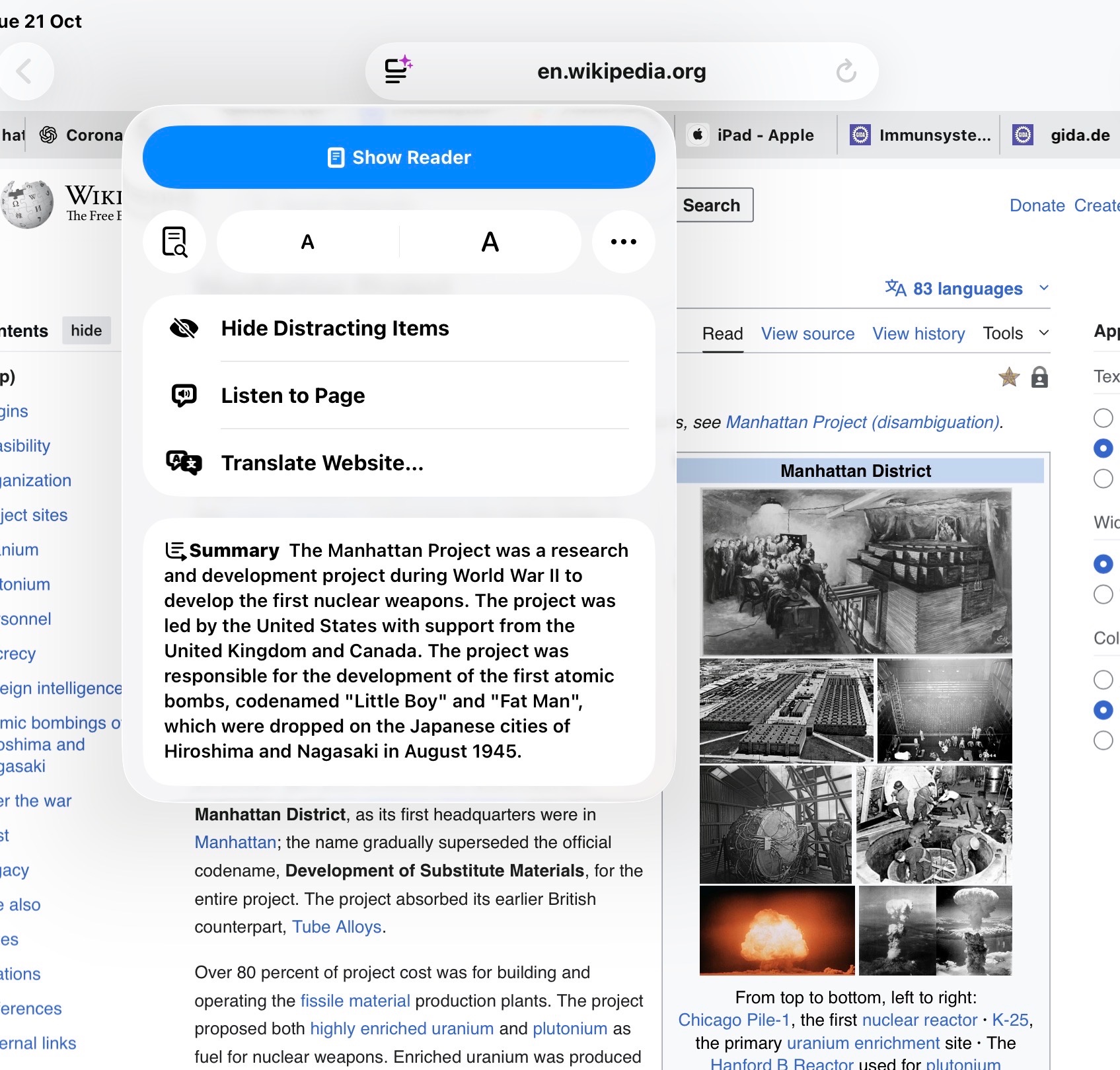This screenshot has width=1120, height=1070.
Task: Open the fissile material link
Action: (355, 1001)
